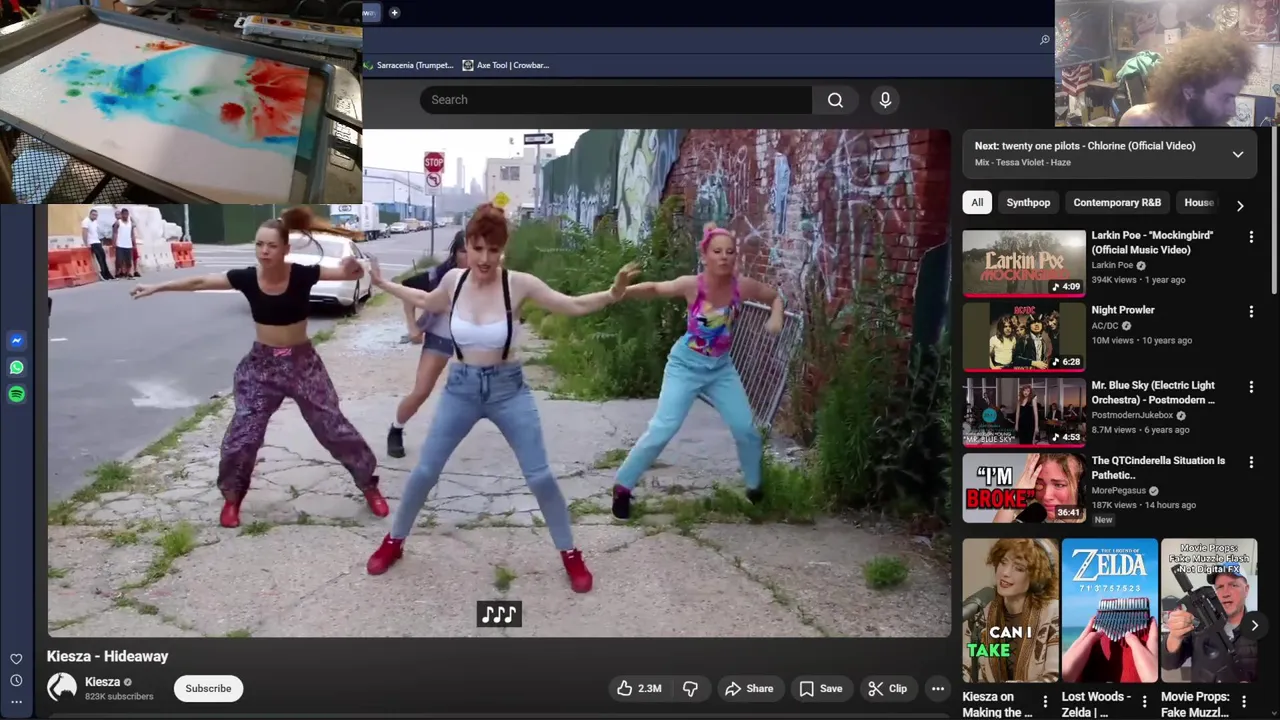The image size is (1280, 720).
Task: Switch to the Hideaway browser tab
Action: [x=369, y=13]
